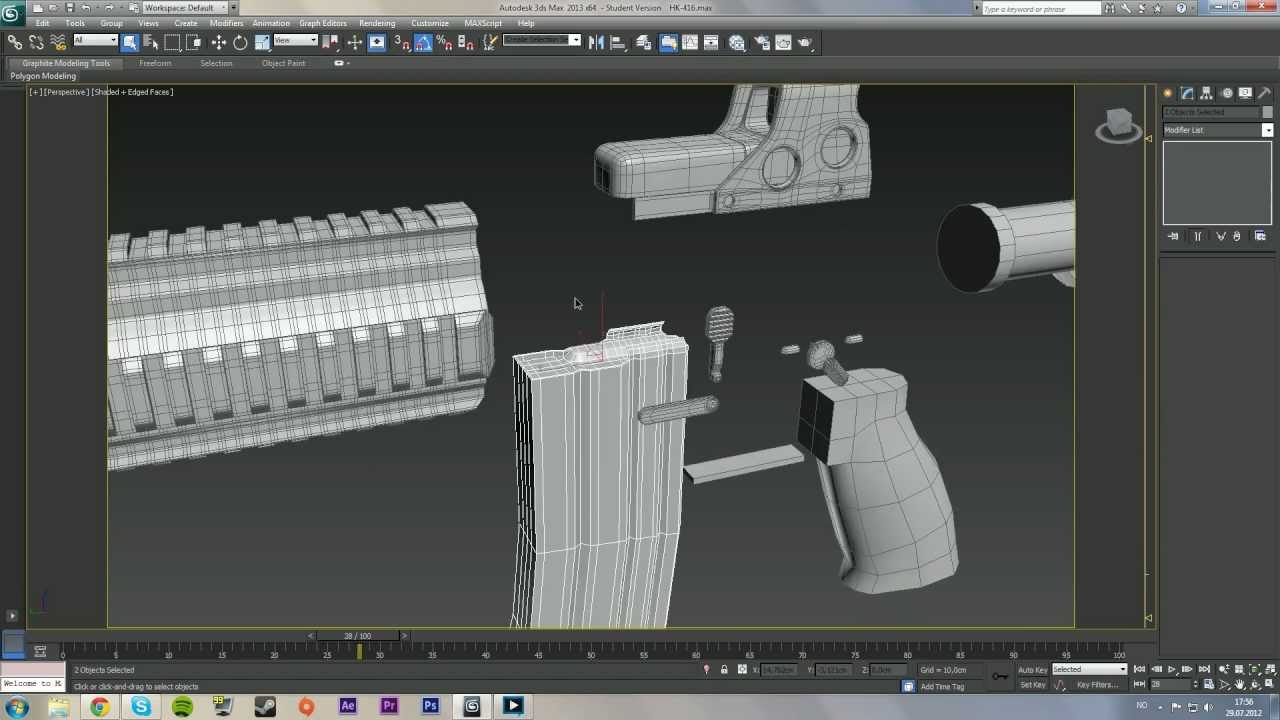Activate the Select and Move tool
Screen dimensions: 1280x720
coord(218,42)
